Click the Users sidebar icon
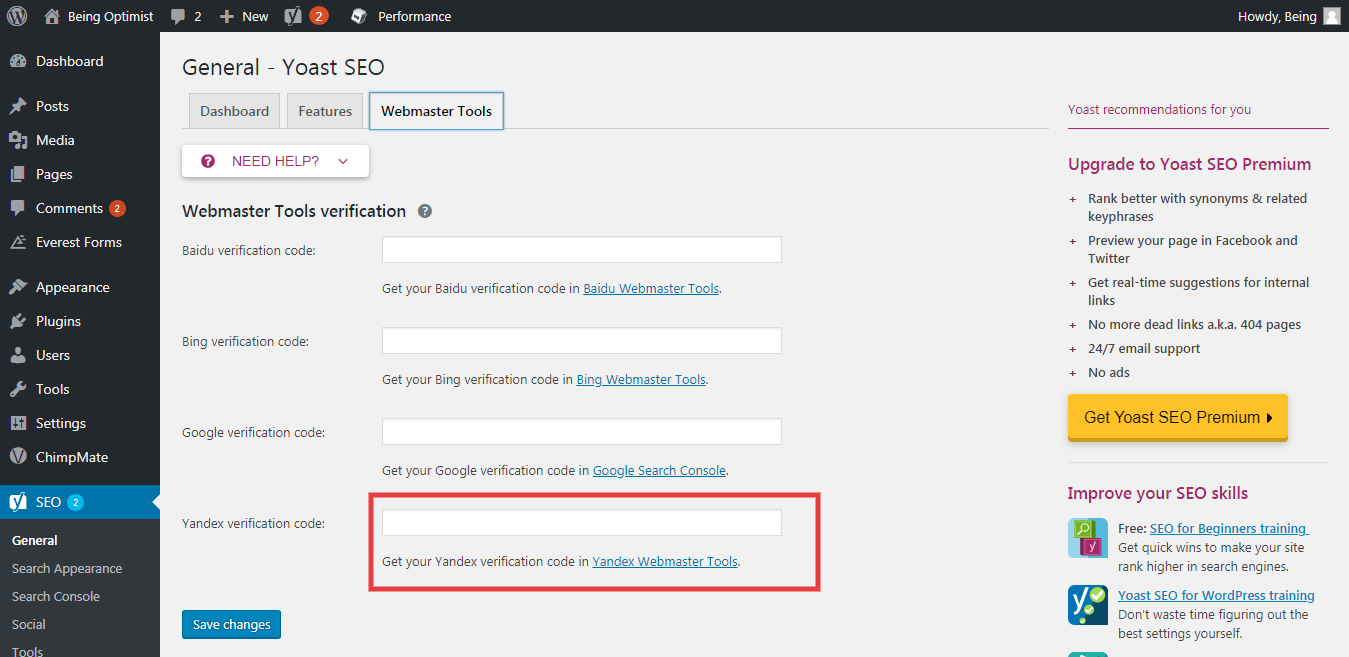 [17, 355]
